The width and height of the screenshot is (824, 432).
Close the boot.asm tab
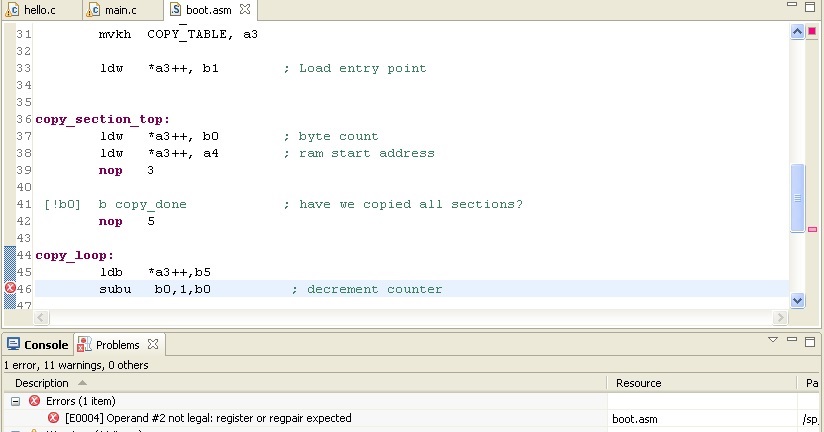pos(245,9)
